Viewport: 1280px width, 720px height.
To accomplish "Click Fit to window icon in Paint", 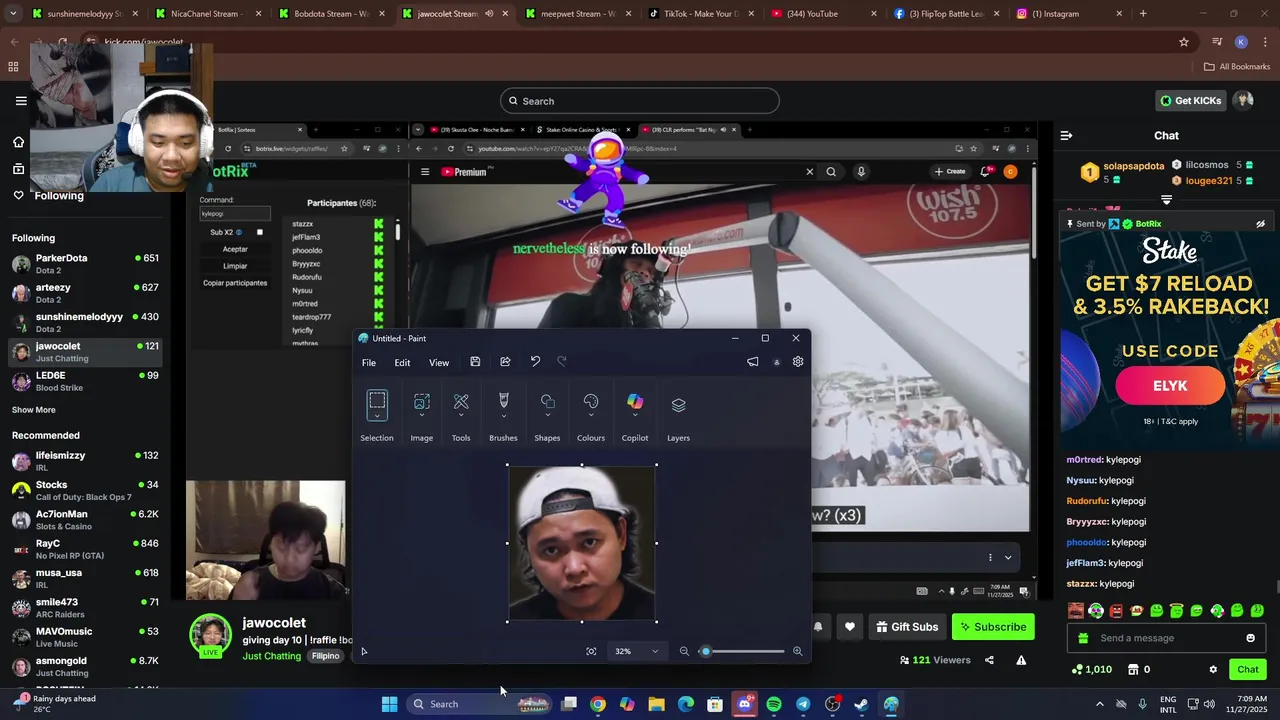I will [x=591, y=651].
